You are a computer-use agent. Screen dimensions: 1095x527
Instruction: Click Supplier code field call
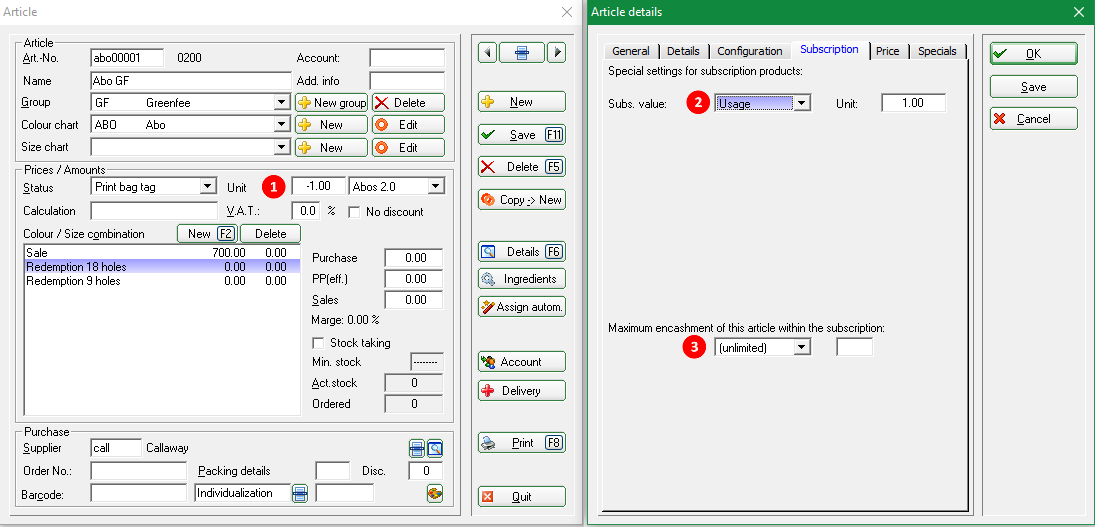(x=116, y=448)
